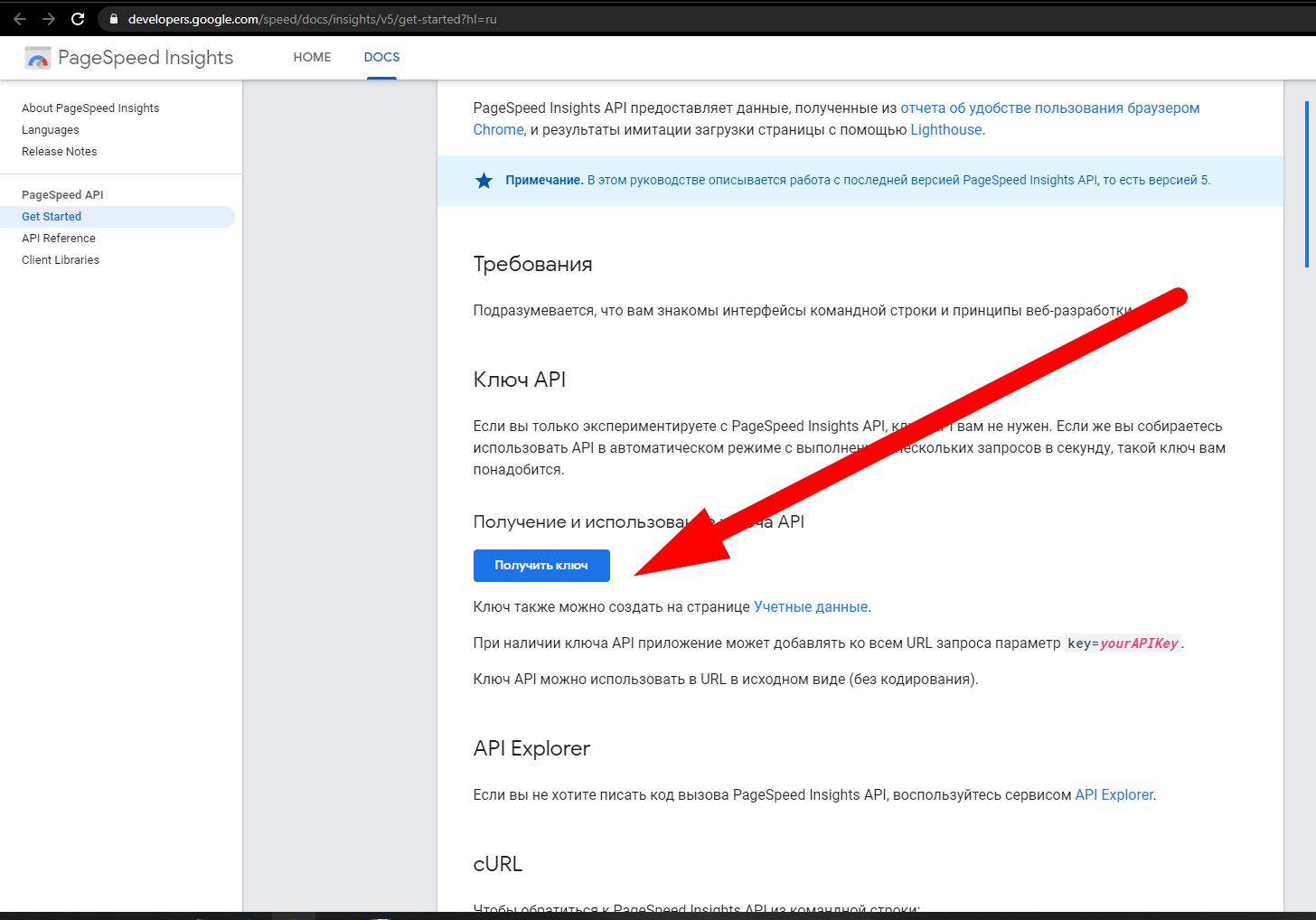1316x920 pixels.
Task: Click the blue page scrollbar indicator
Action: pos(1307,184)
